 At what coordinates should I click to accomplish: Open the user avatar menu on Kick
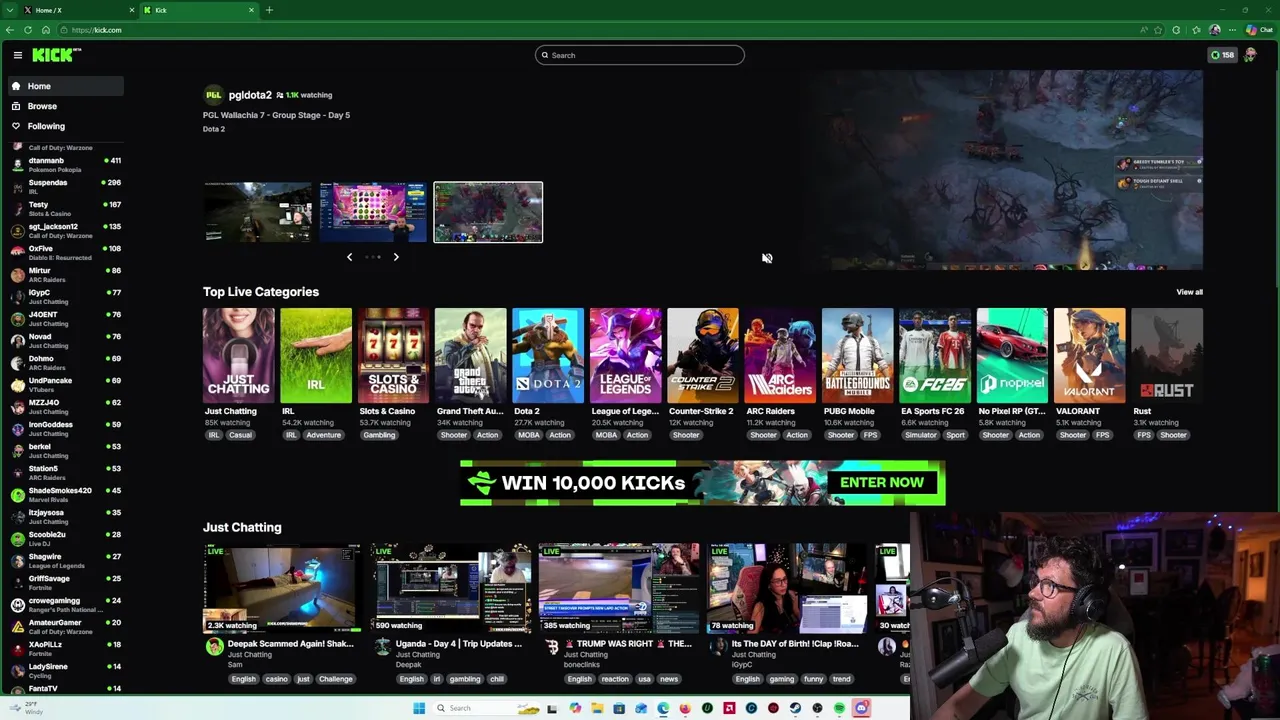coord(1250,55)
